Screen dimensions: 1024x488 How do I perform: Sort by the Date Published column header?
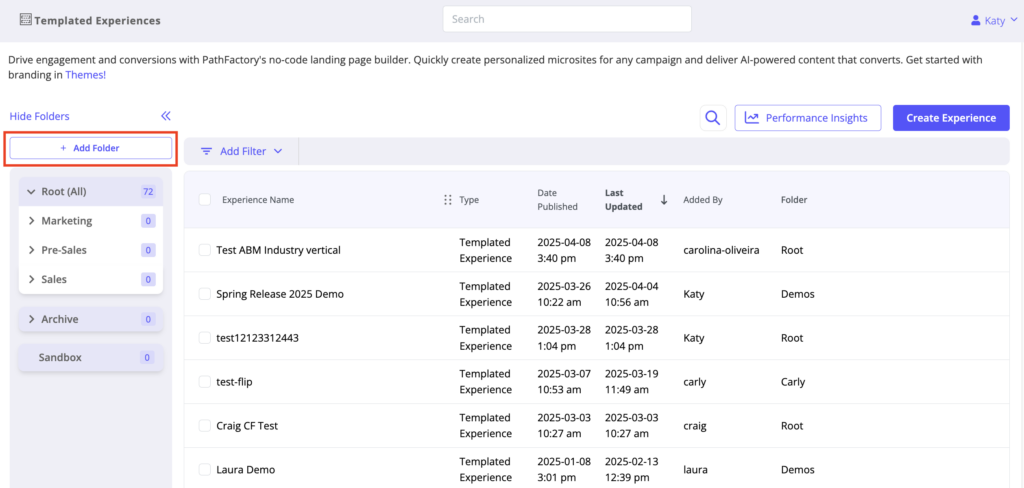pos(558,200)
